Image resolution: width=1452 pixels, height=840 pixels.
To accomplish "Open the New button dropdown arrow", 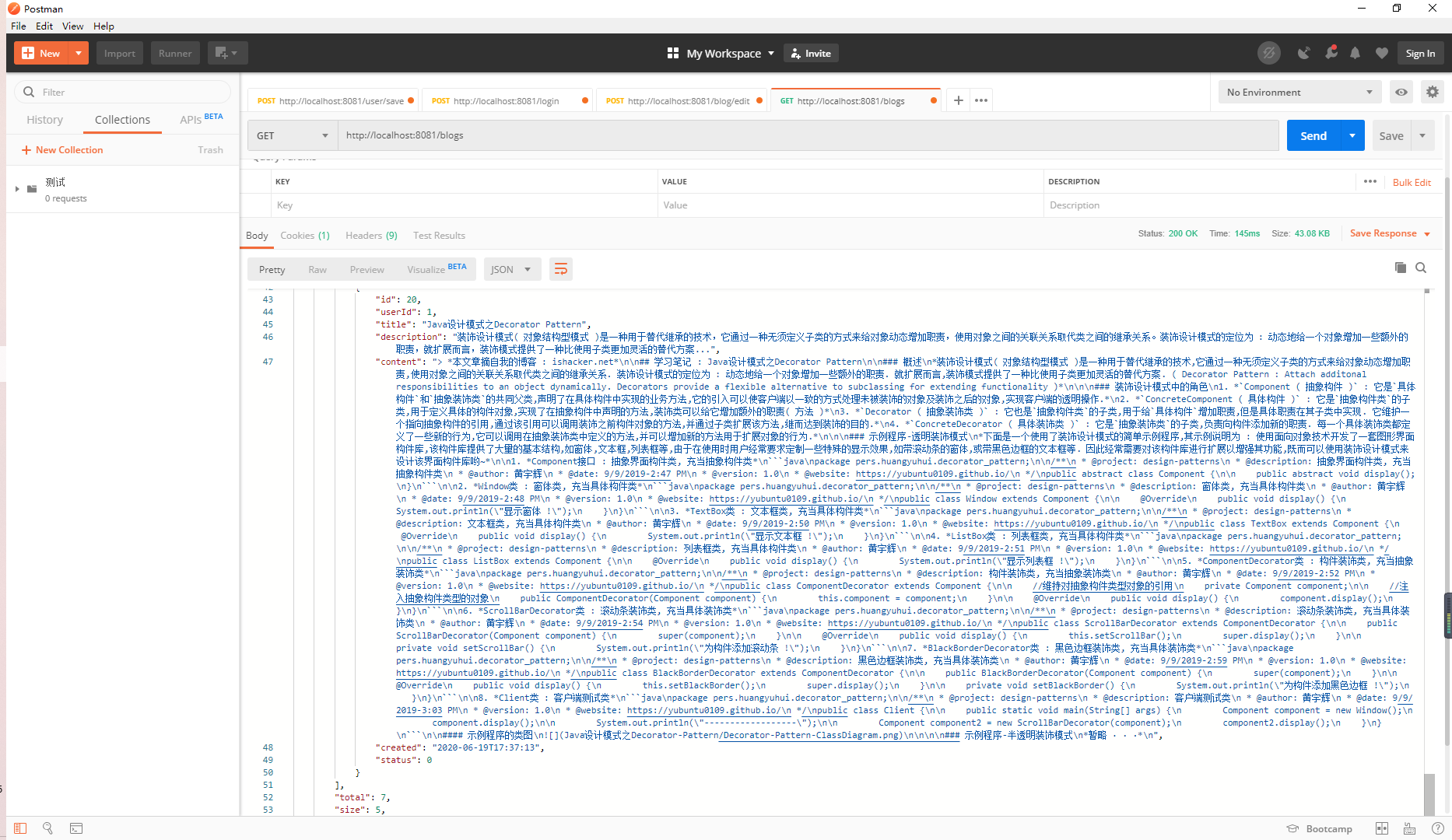I will [x=79, y=53].
